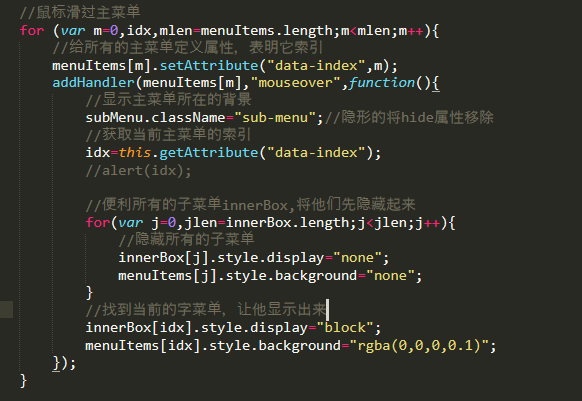This screenshot has height=401, width=582.
Task: Click the comment //隐形的将hide属性移除
Action: pos(409,118)
